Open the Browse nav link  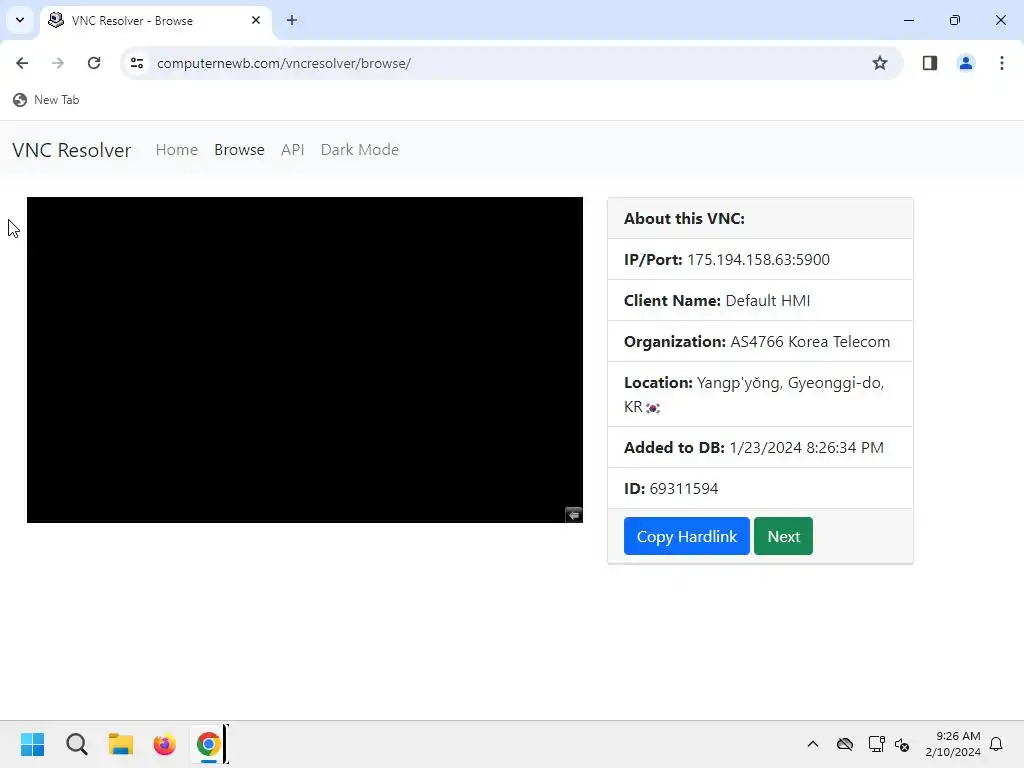click(x=239, y=150)
